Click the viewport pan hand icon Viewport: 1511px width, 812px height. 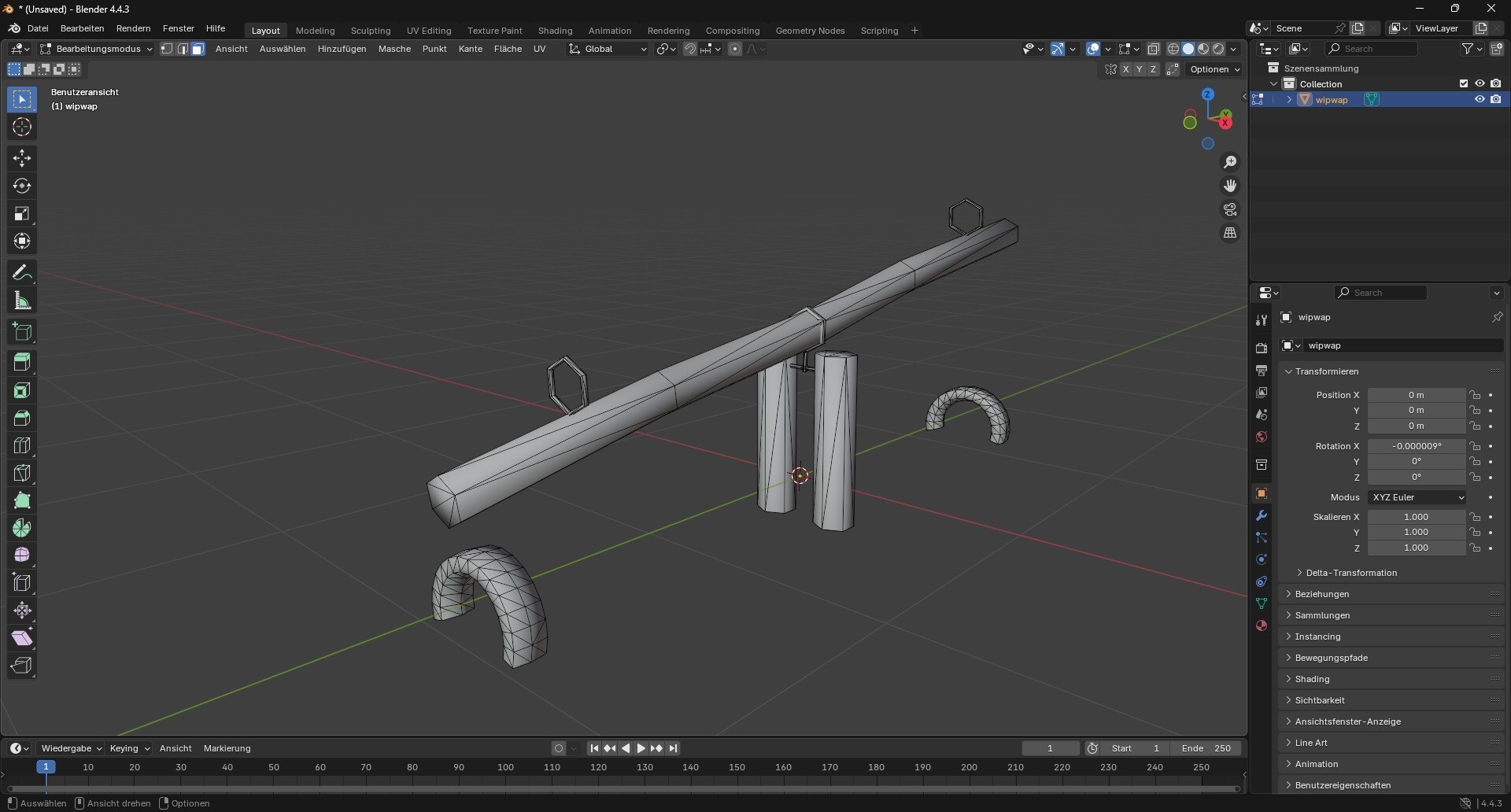coord(1231,186)
